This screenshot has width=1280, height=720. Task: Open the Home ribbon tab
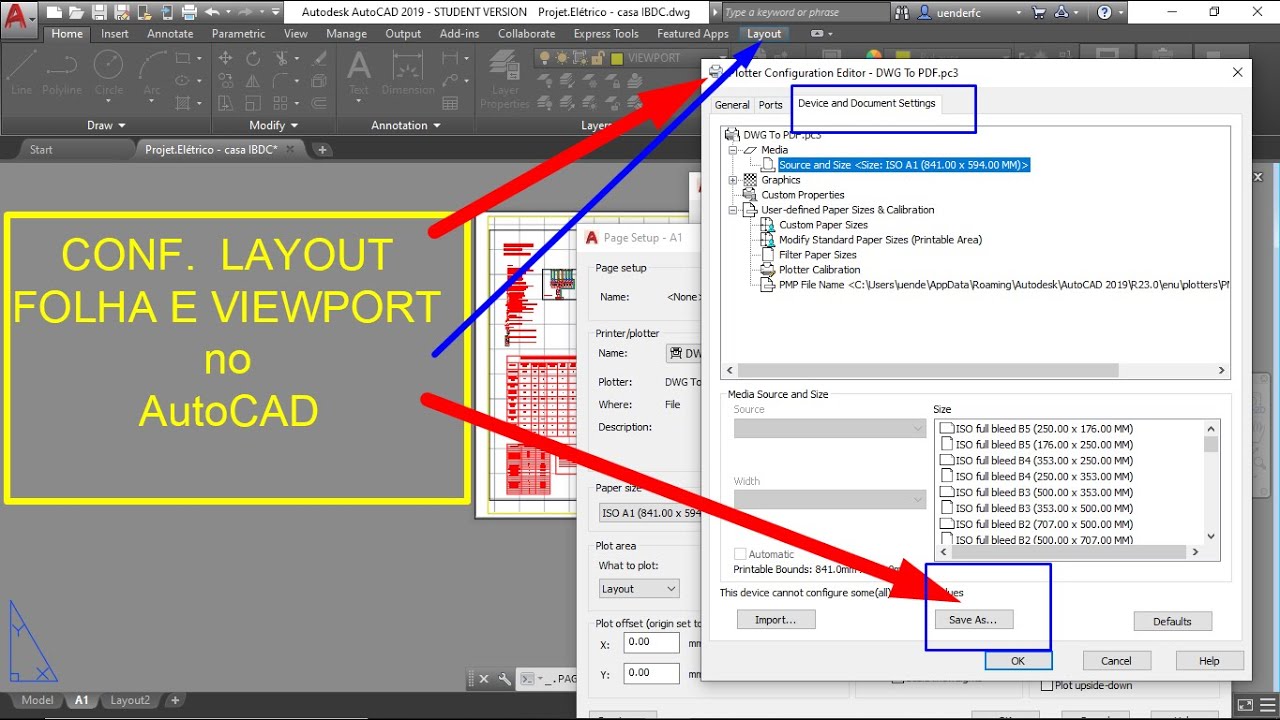(67, 33)
